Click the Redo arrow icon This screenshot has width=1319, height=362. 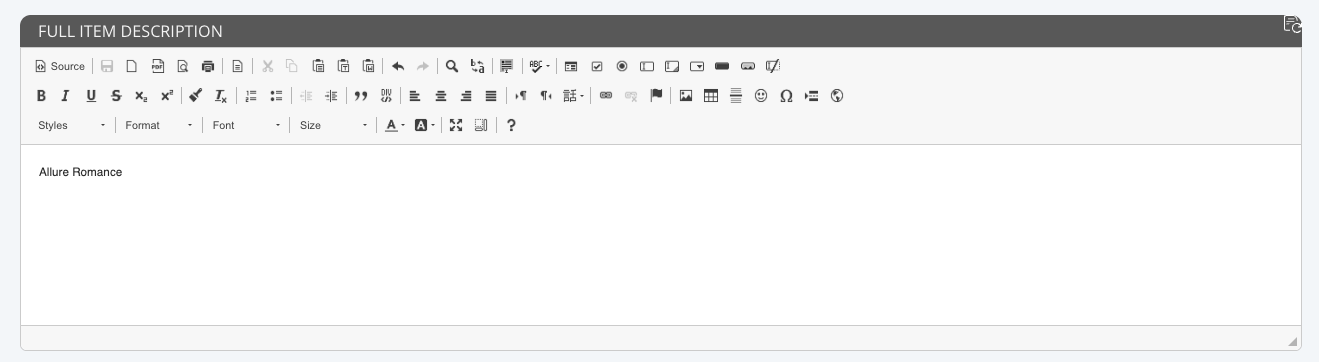click(423, 66)
